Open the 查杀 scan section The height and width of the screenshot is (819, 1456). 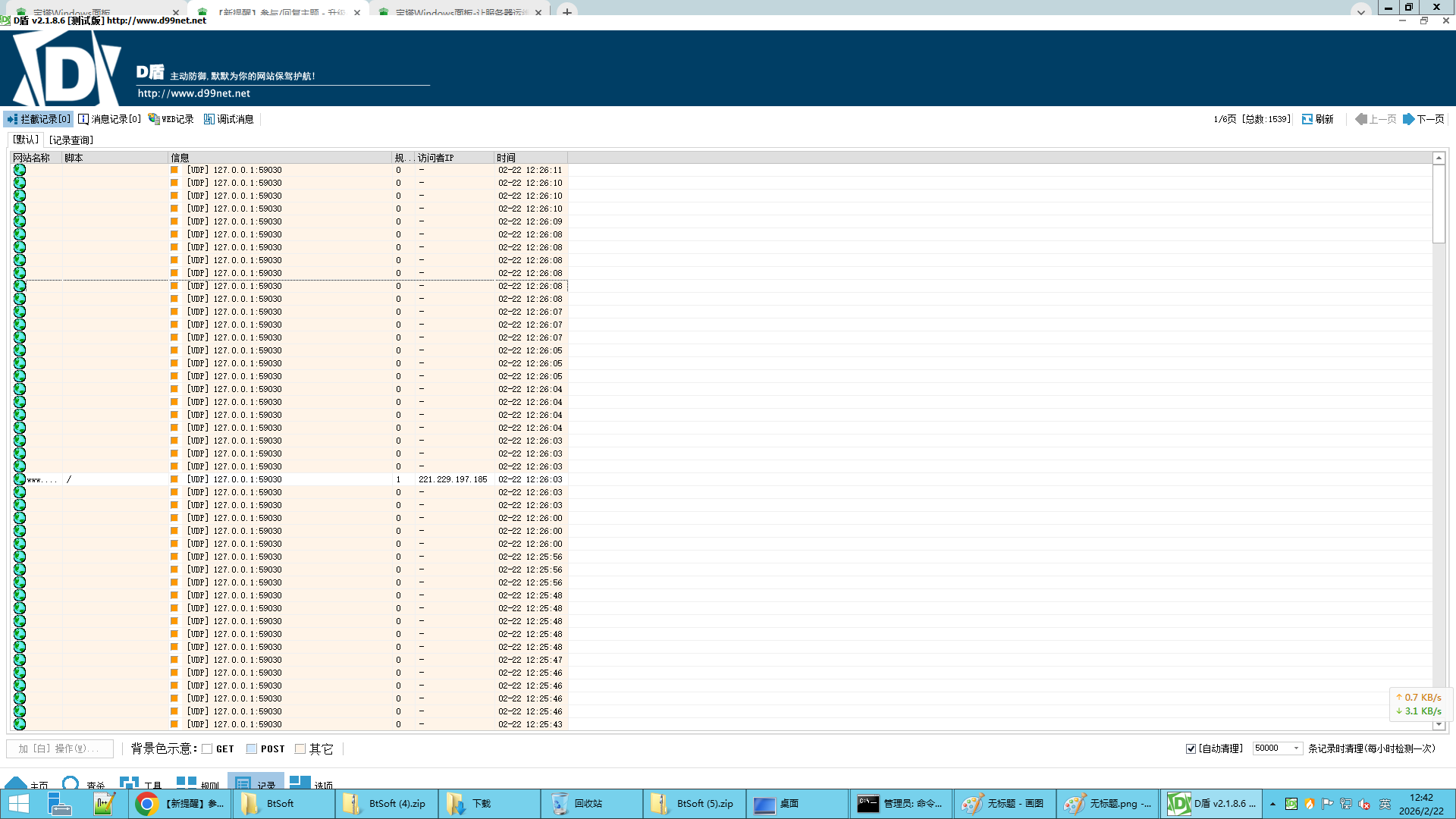tap(71, 781)
